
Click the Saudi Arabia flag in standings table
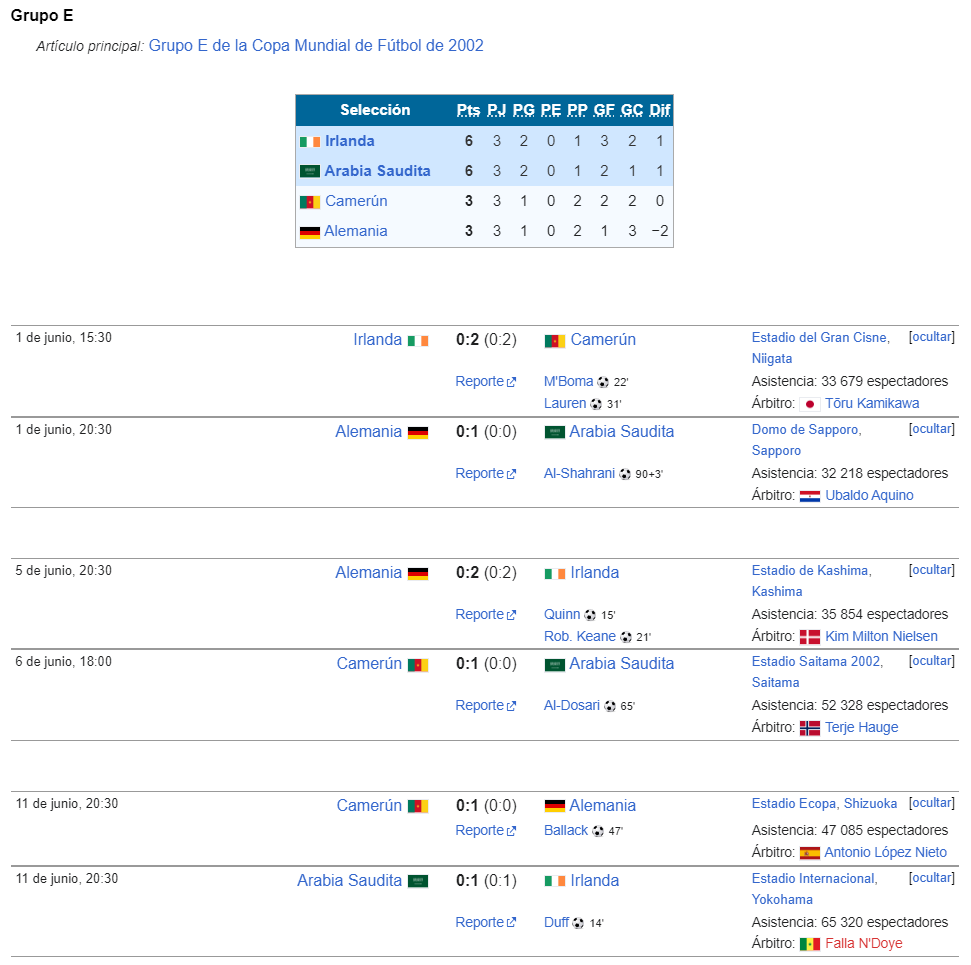[x=310, y=171]
